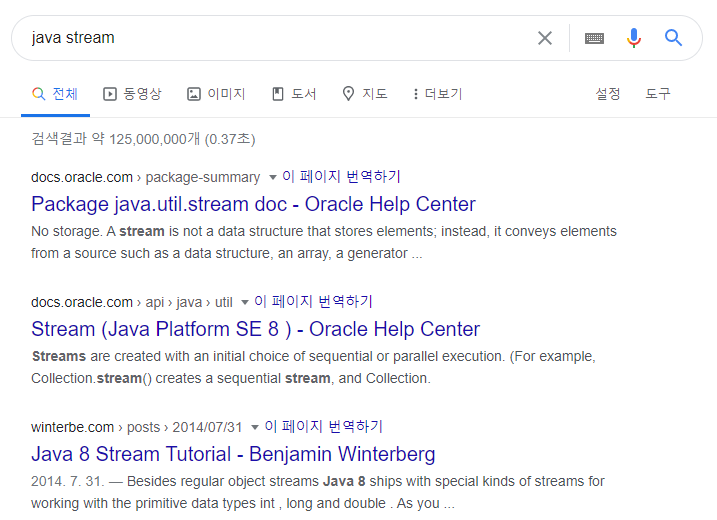Switch to the 도서 tab
The width and height of the screenshot is (717, 520).
coord(294,94)
